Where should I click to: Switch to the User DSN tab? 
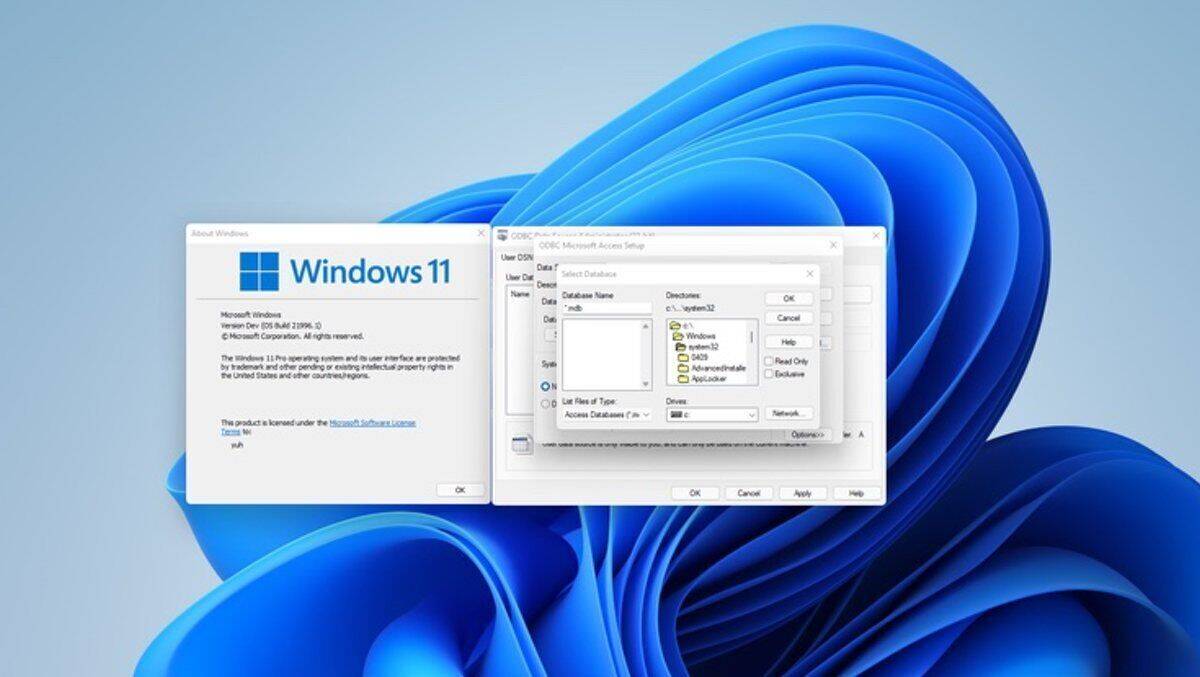(518, 257)
